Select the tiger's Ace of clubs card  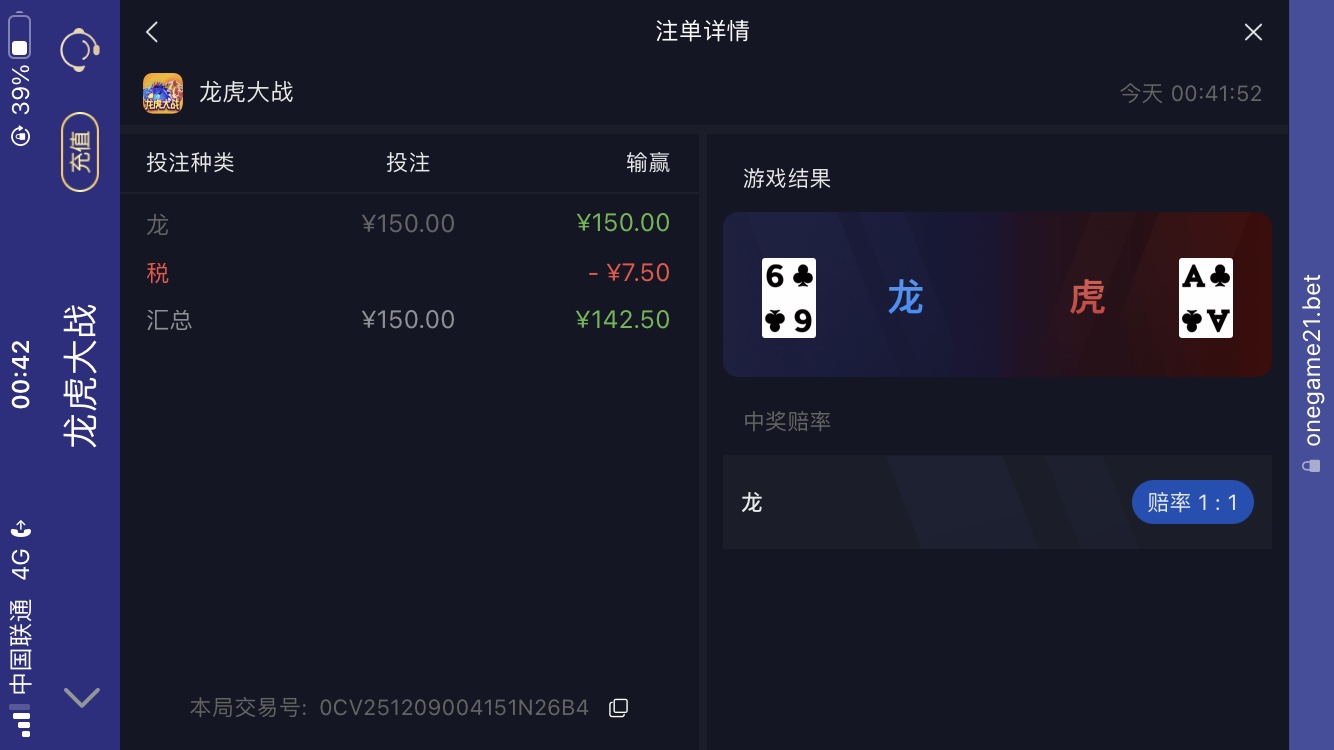click(1206, 298)
